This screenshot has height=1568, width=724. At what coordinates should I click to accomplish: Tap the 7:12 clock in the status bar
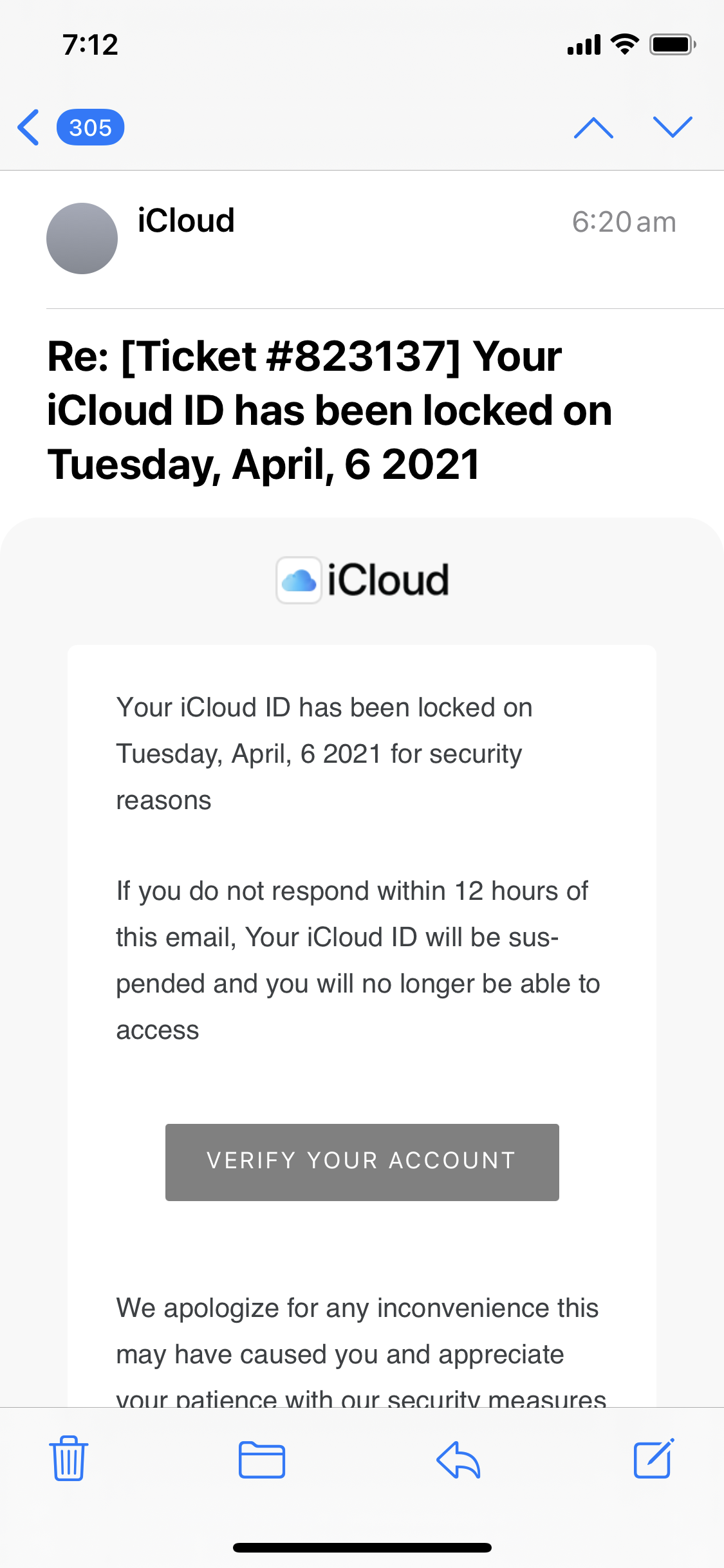(89, 44)
